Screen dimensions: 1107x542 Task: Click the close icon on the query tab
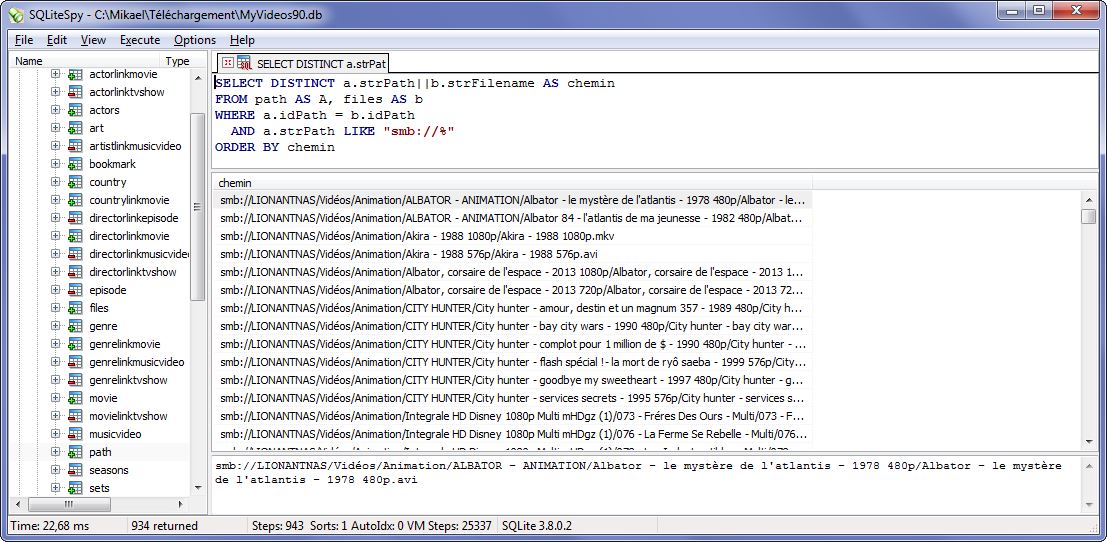(228, 63)
